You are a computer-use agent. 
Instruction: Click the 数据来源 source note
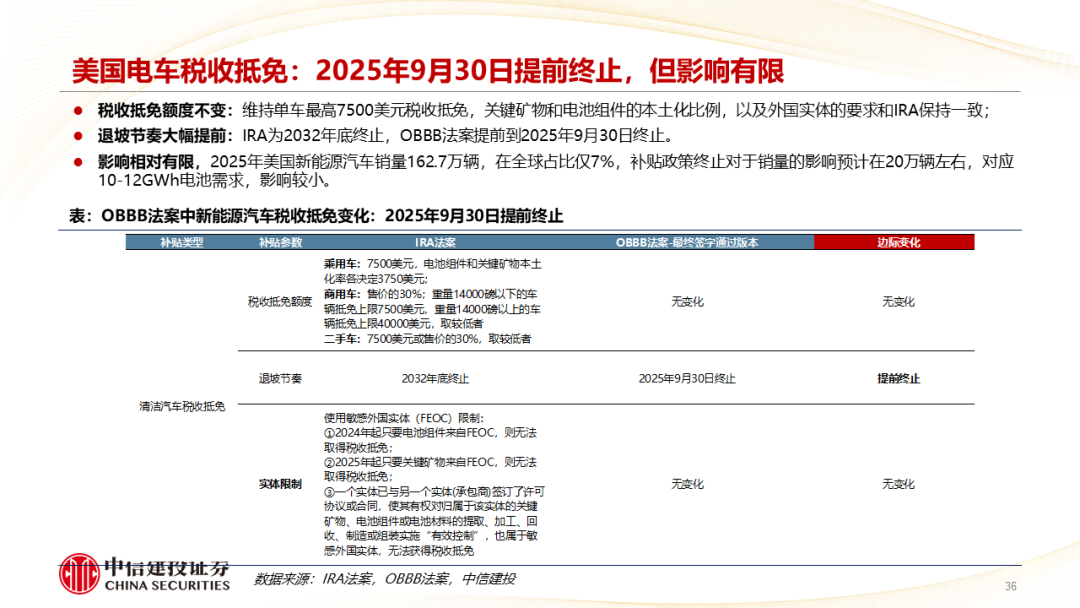[384, 579]
